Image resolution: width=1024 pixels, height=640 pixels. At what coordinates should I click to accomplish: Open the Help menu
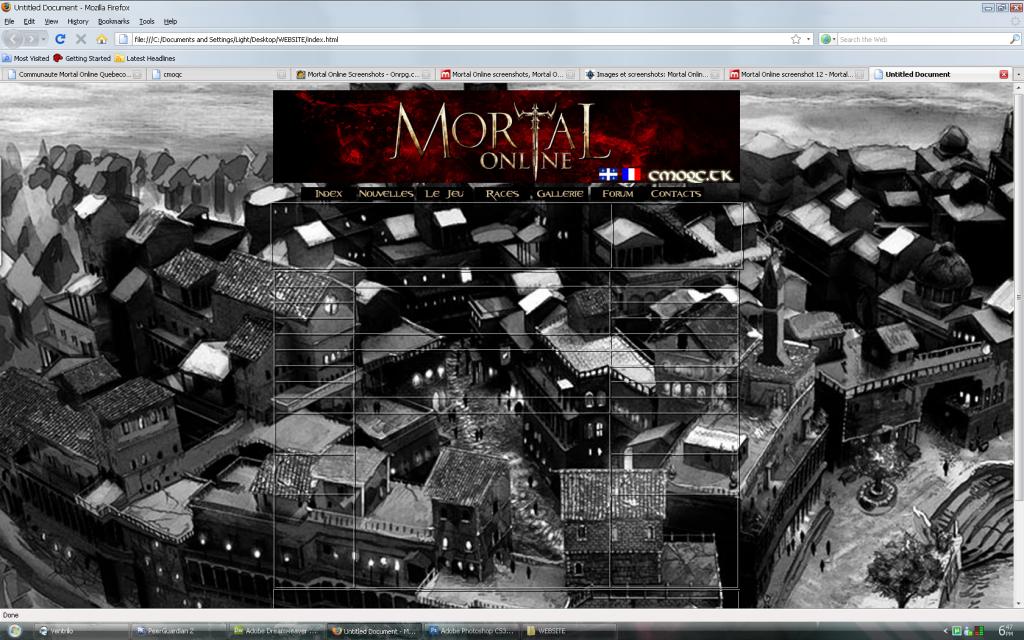coord(170,22)
